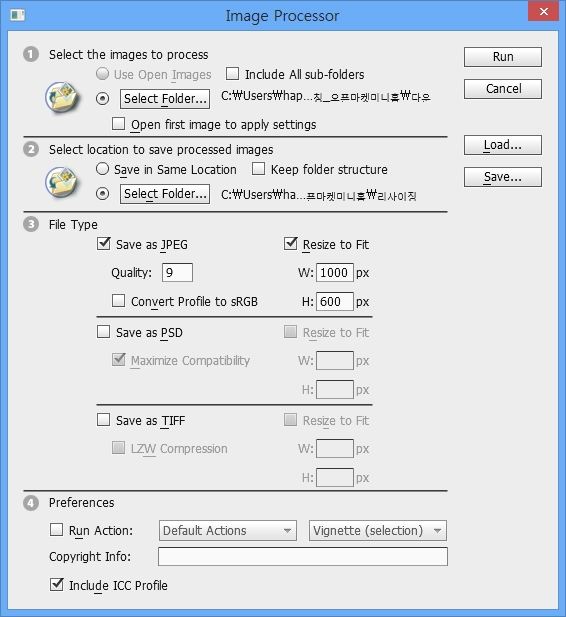
Task: Check the Save as PSD option
Action: (104, 332)
